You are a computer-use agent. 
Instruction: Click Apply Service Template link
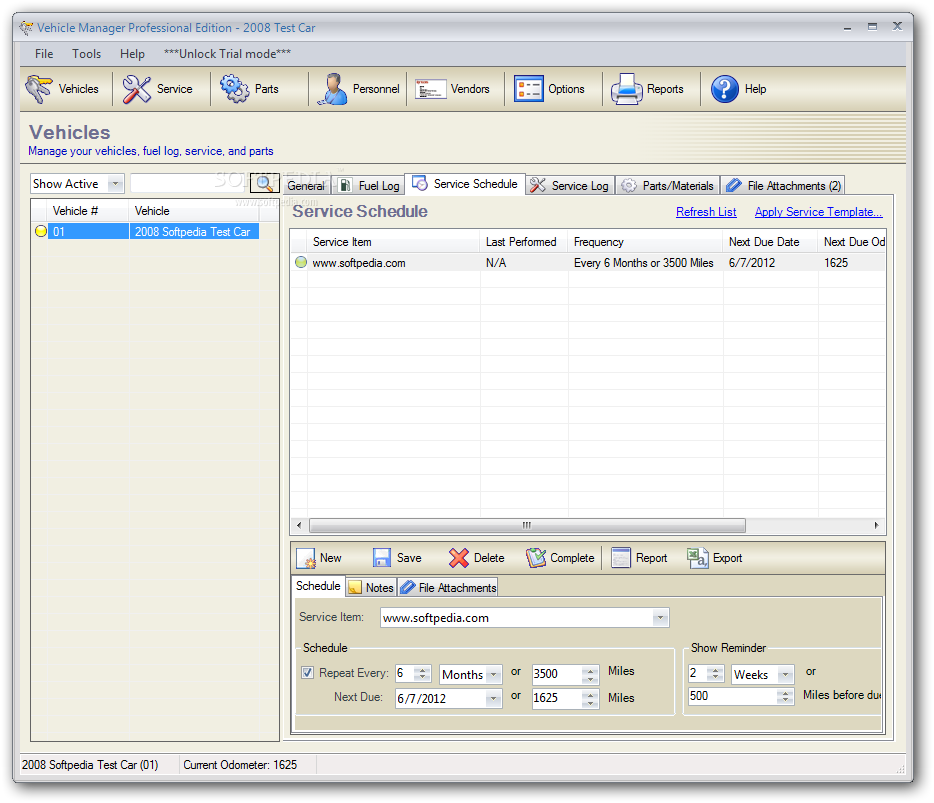tap(818, 212)
